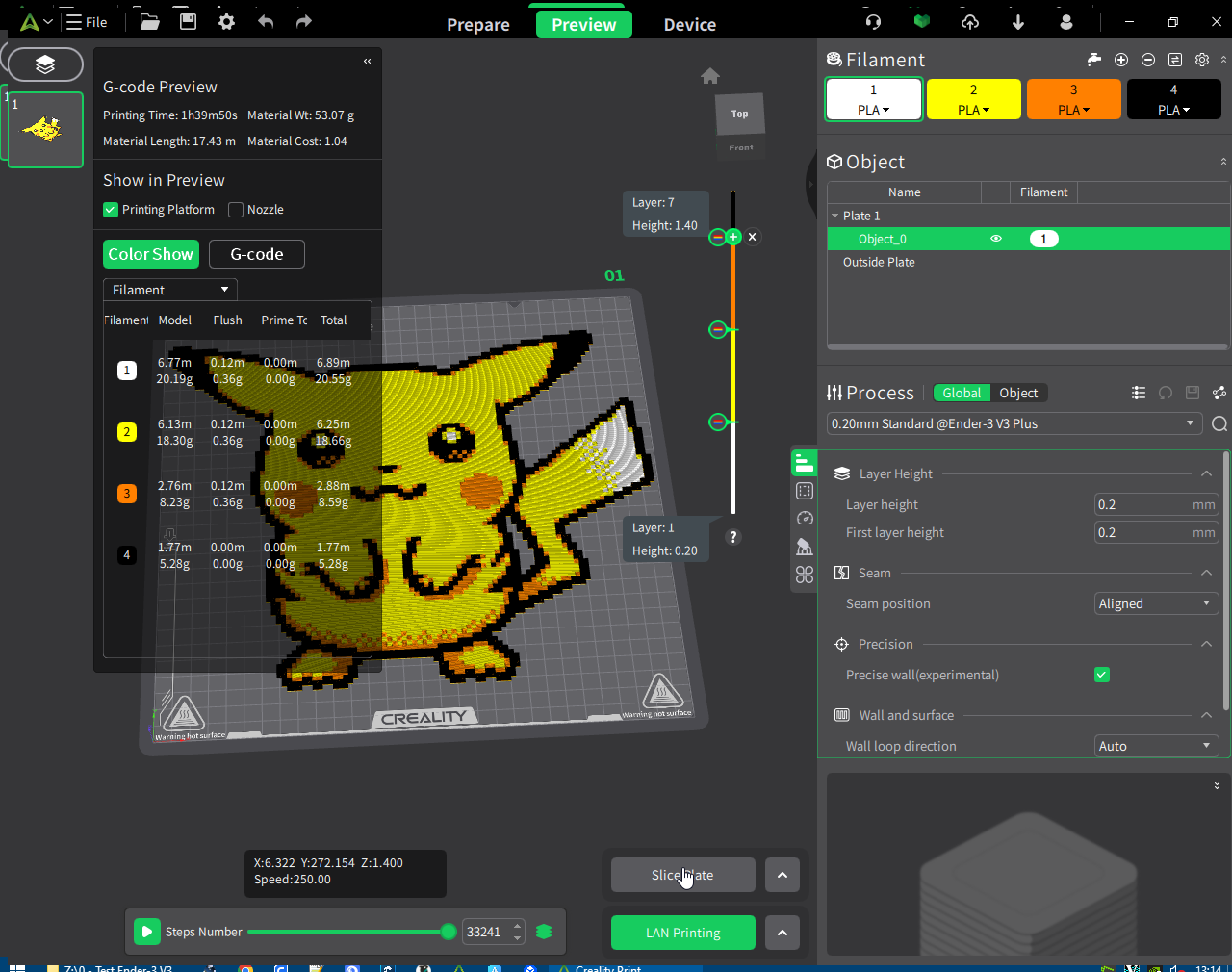Open filament settings gear
This screenshot has width=1232, height=972.
coord(1202,60)
